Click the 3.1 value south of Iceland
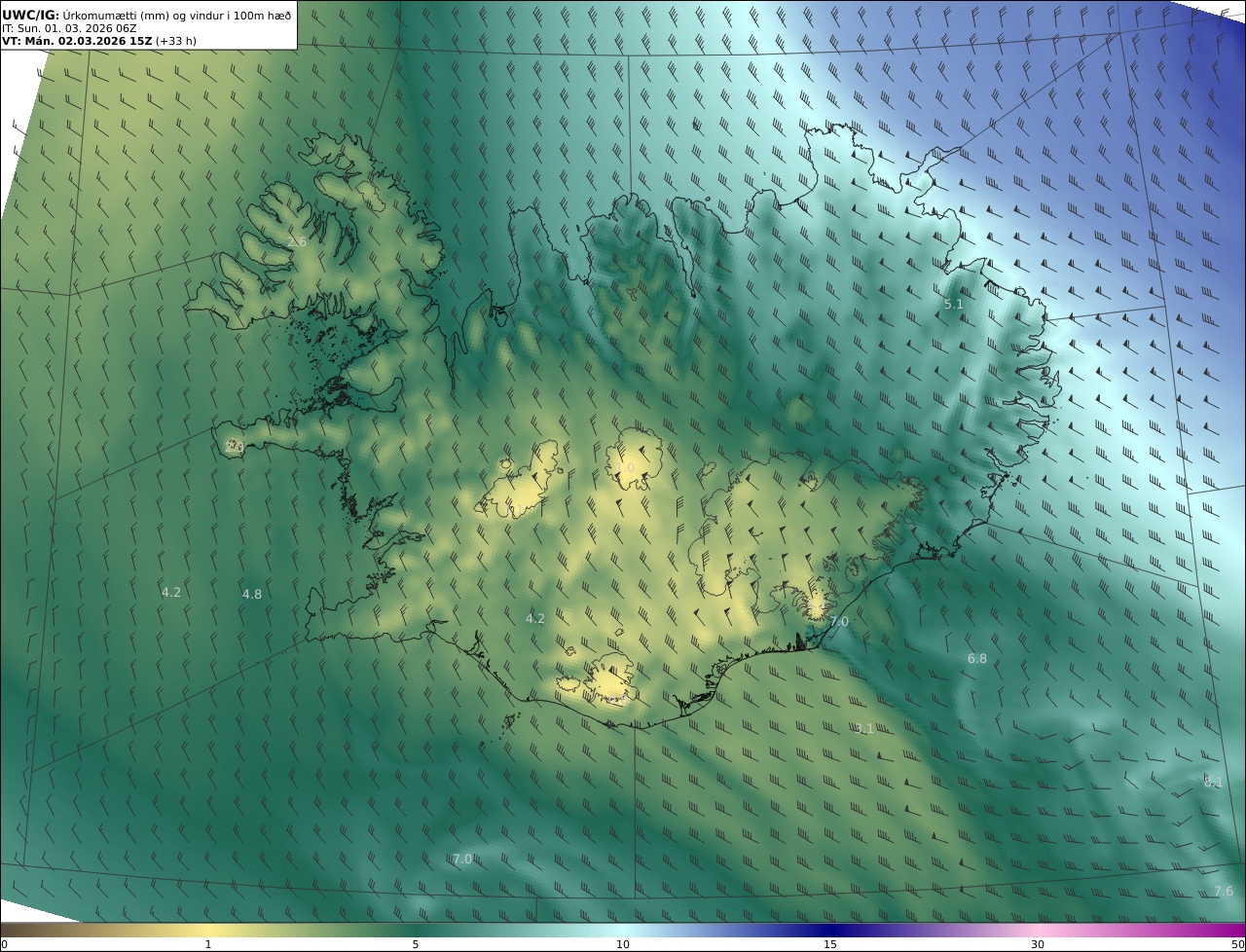The height and width of the screenshot is (952, 1246). 863,728
